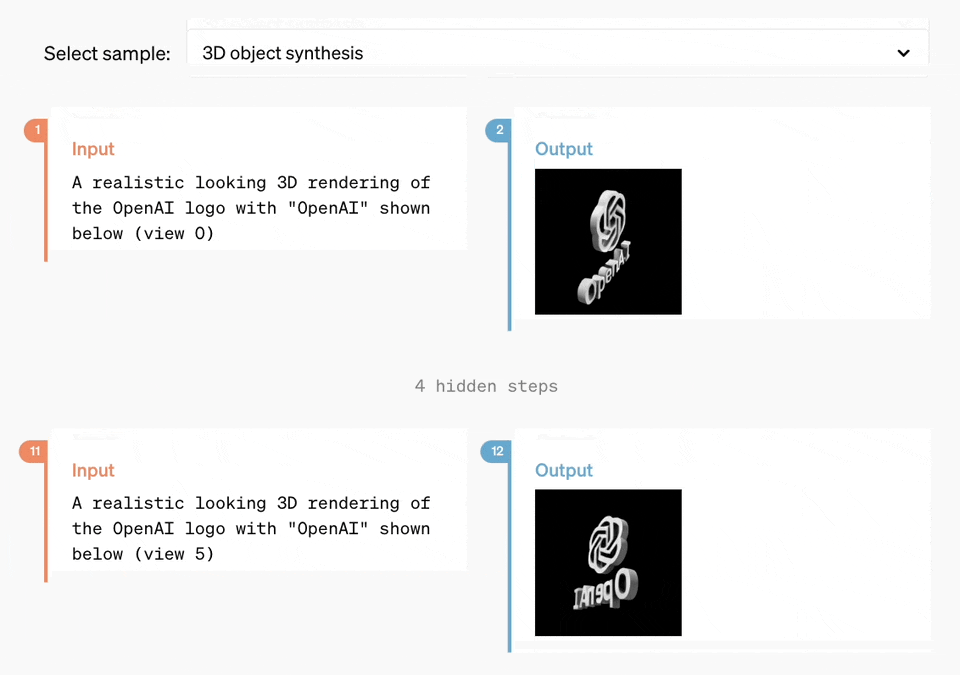Click the step 12 blue badge

496,451
